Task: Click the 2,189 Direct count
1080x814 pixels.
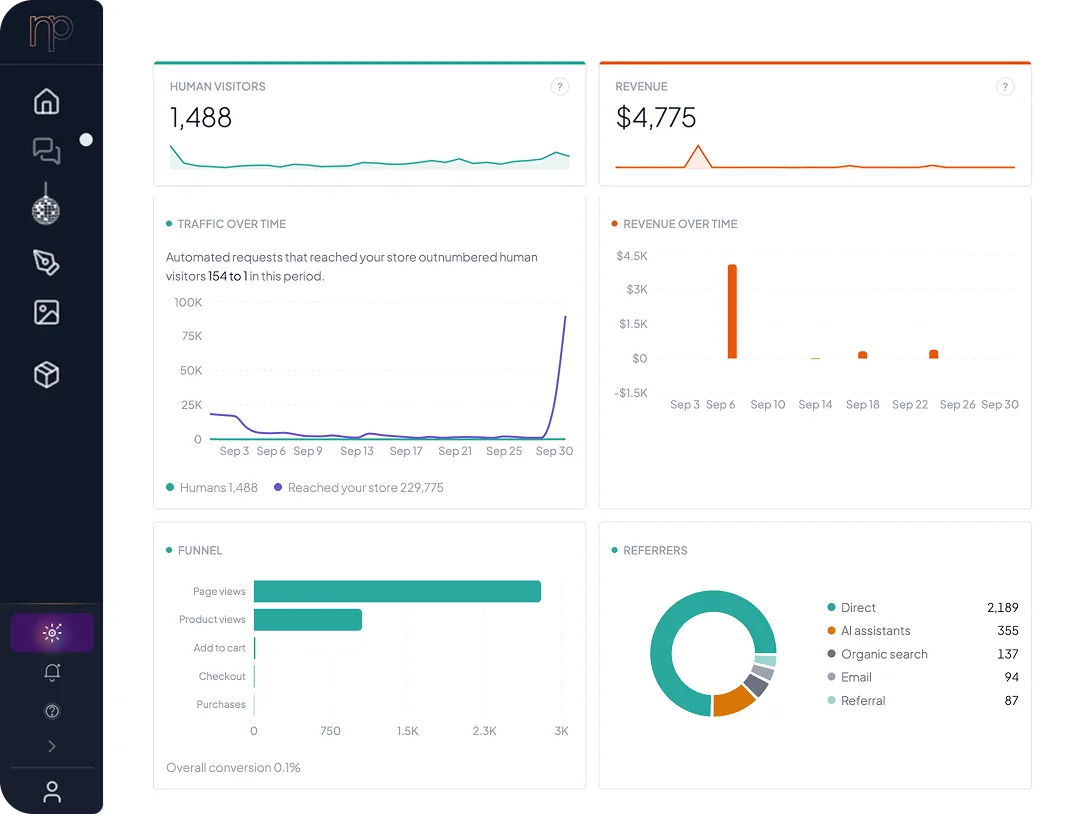Action: pos(1003,607)
